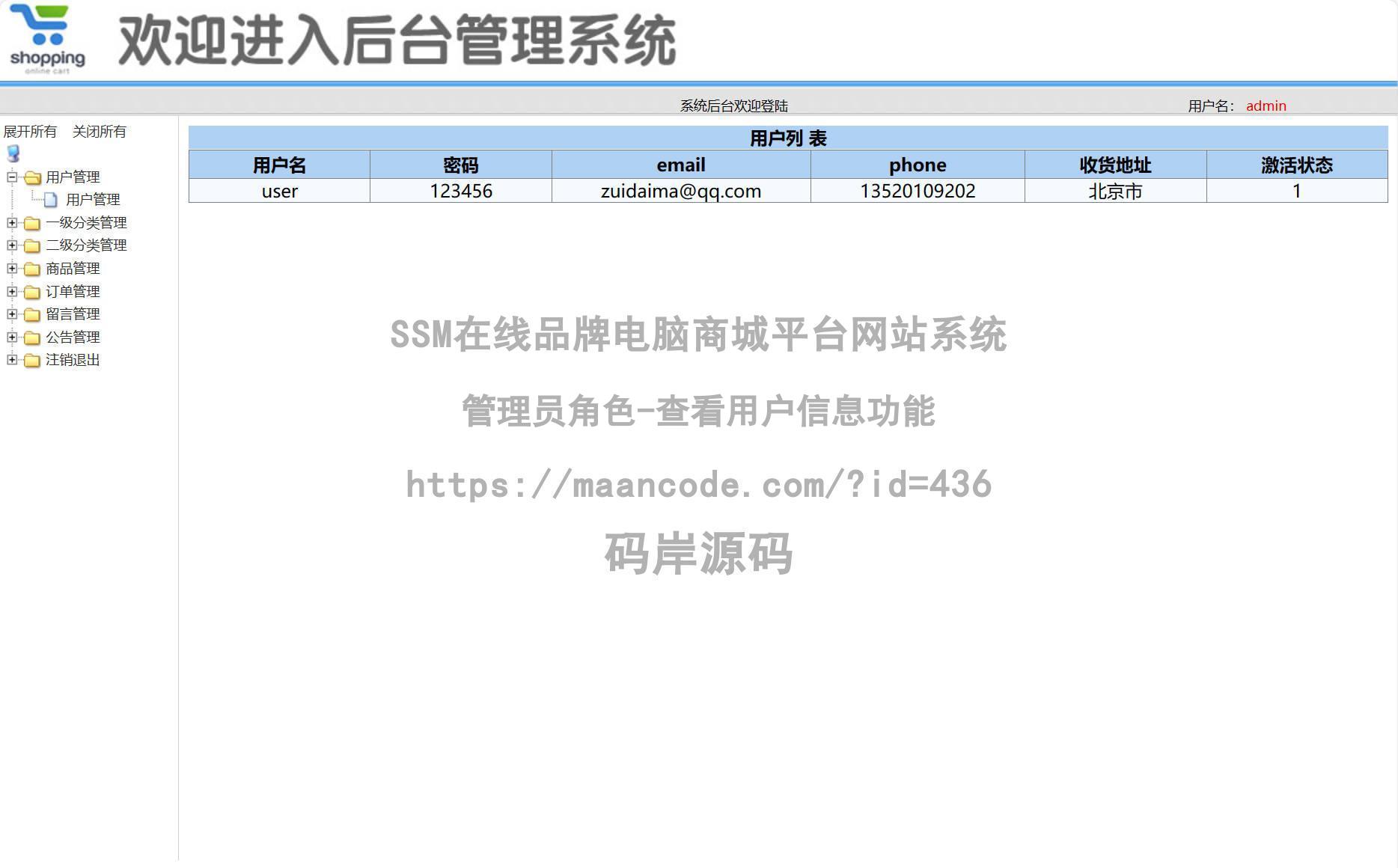The height and width of the screenshot is (868, 1398).
Task: Click folder icon next to 订单管理
Action: click(31, 292)
